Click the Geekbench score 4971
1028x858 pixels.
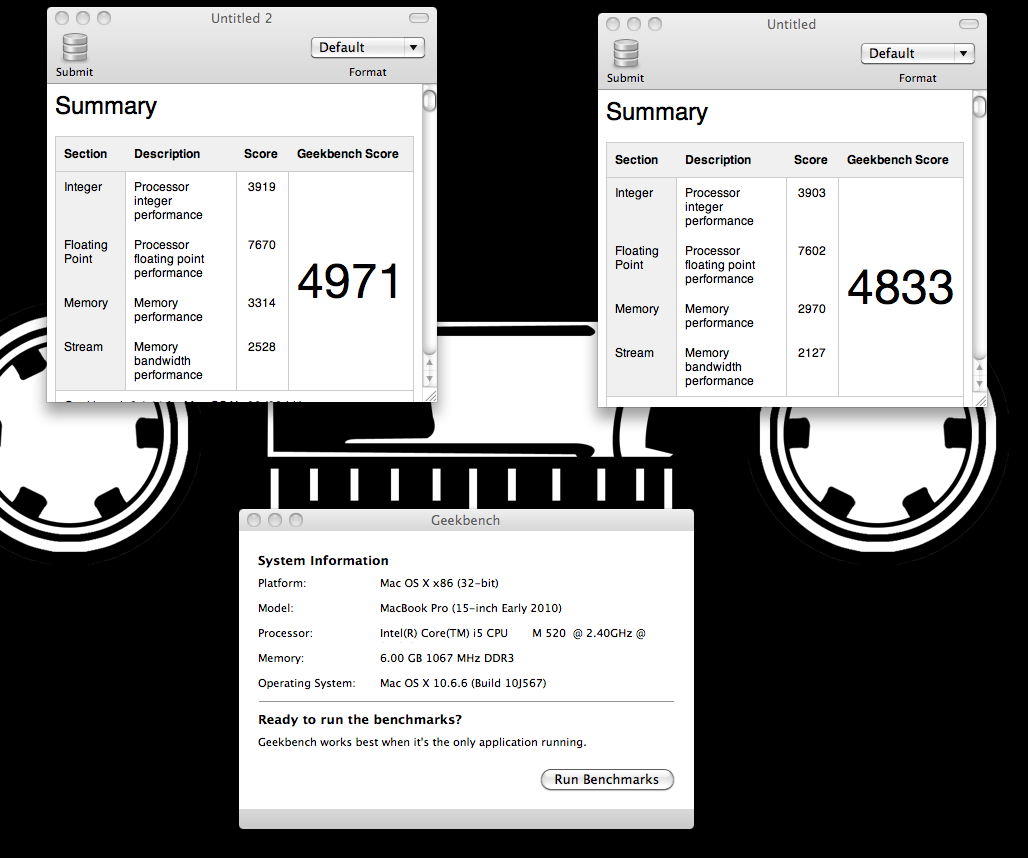[348, 281]
